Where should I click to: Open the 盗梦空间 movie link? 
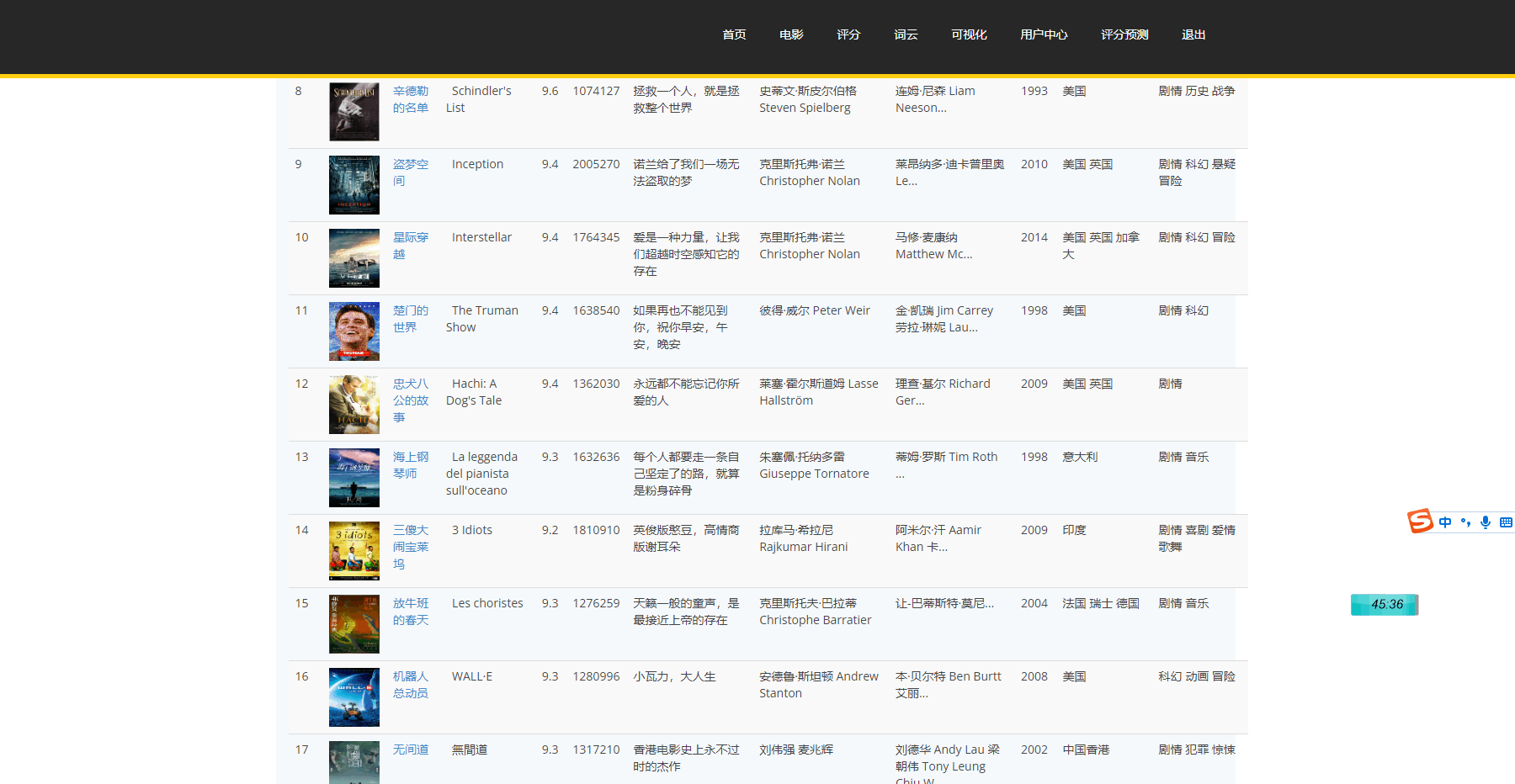tap(411, 172)
